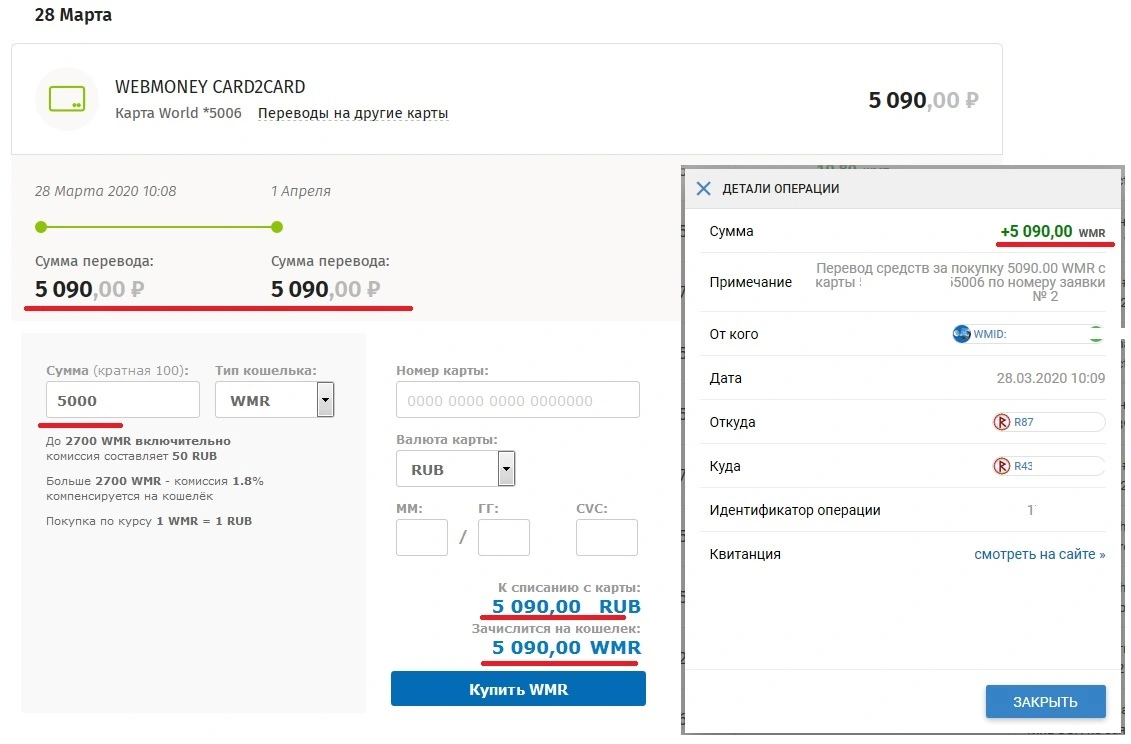Click the Покупка по курсу 1 WMR = 1 RUB note

pos(149,521)
